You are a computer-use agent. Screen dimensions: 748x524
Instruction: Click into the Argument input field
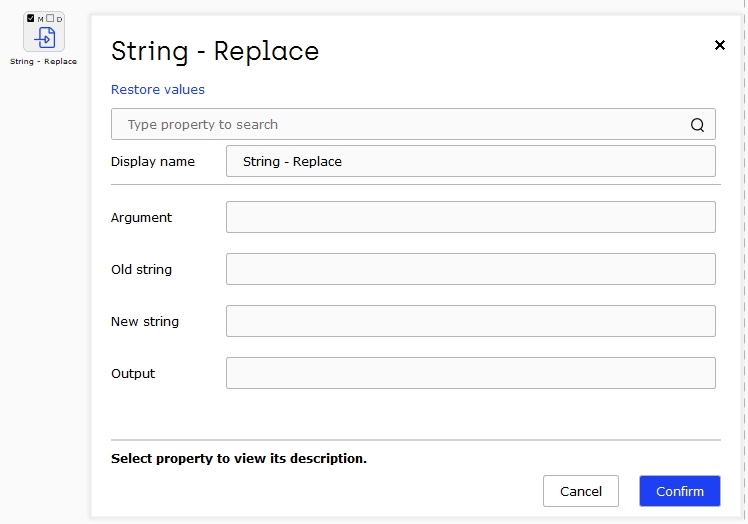(471, 217)
